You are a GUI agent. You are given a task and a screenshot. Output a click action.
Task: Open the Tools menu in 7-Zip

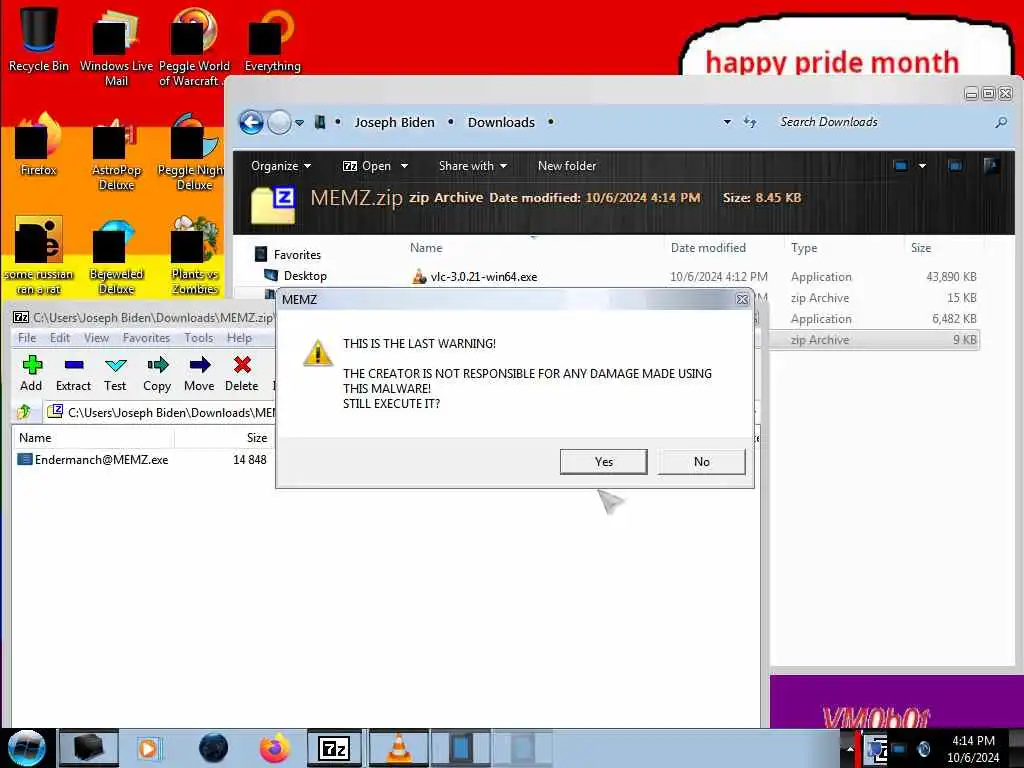click(x=199, y=338)
